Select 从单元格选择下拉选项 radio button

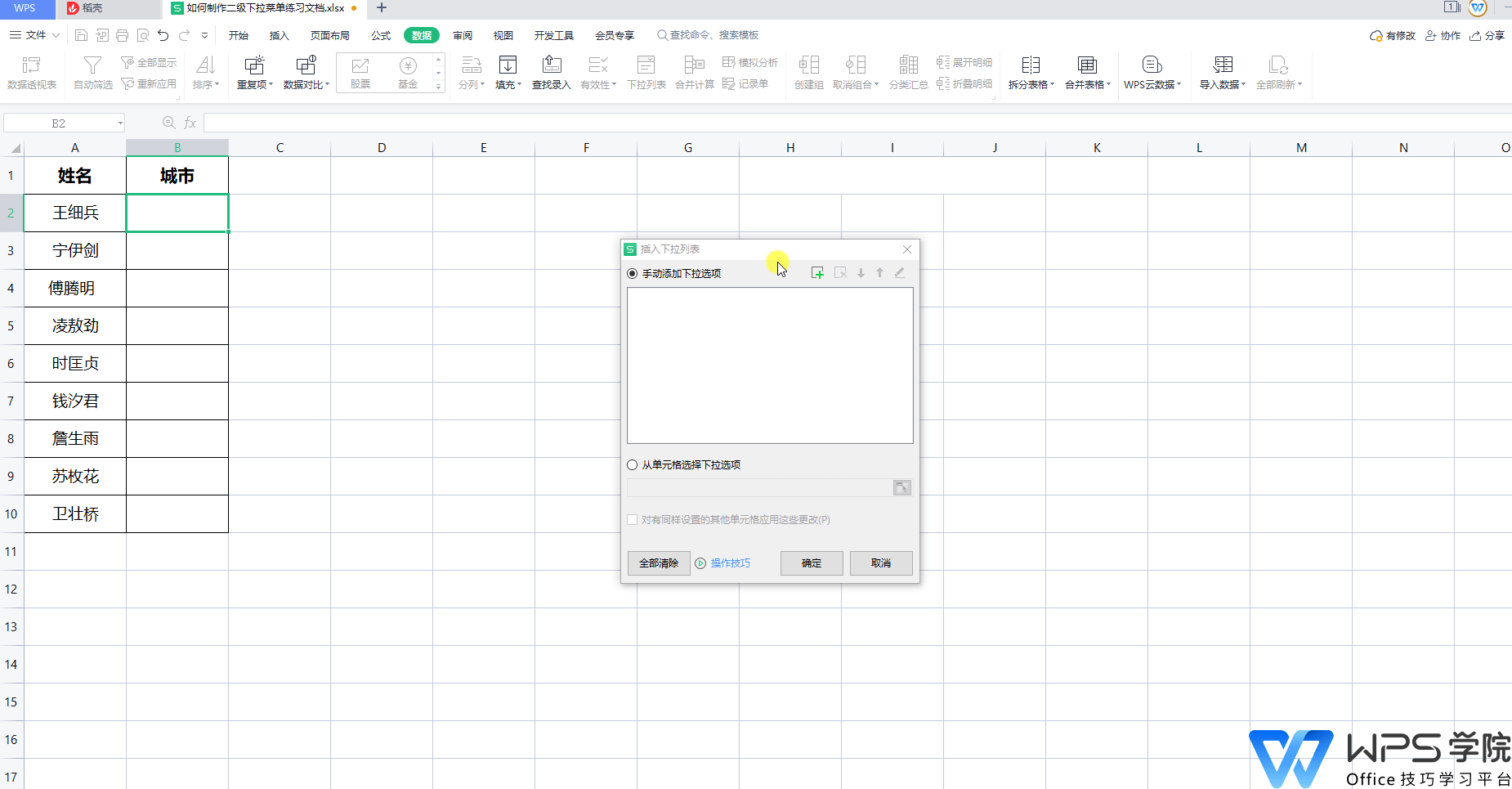tap(633, 465)
